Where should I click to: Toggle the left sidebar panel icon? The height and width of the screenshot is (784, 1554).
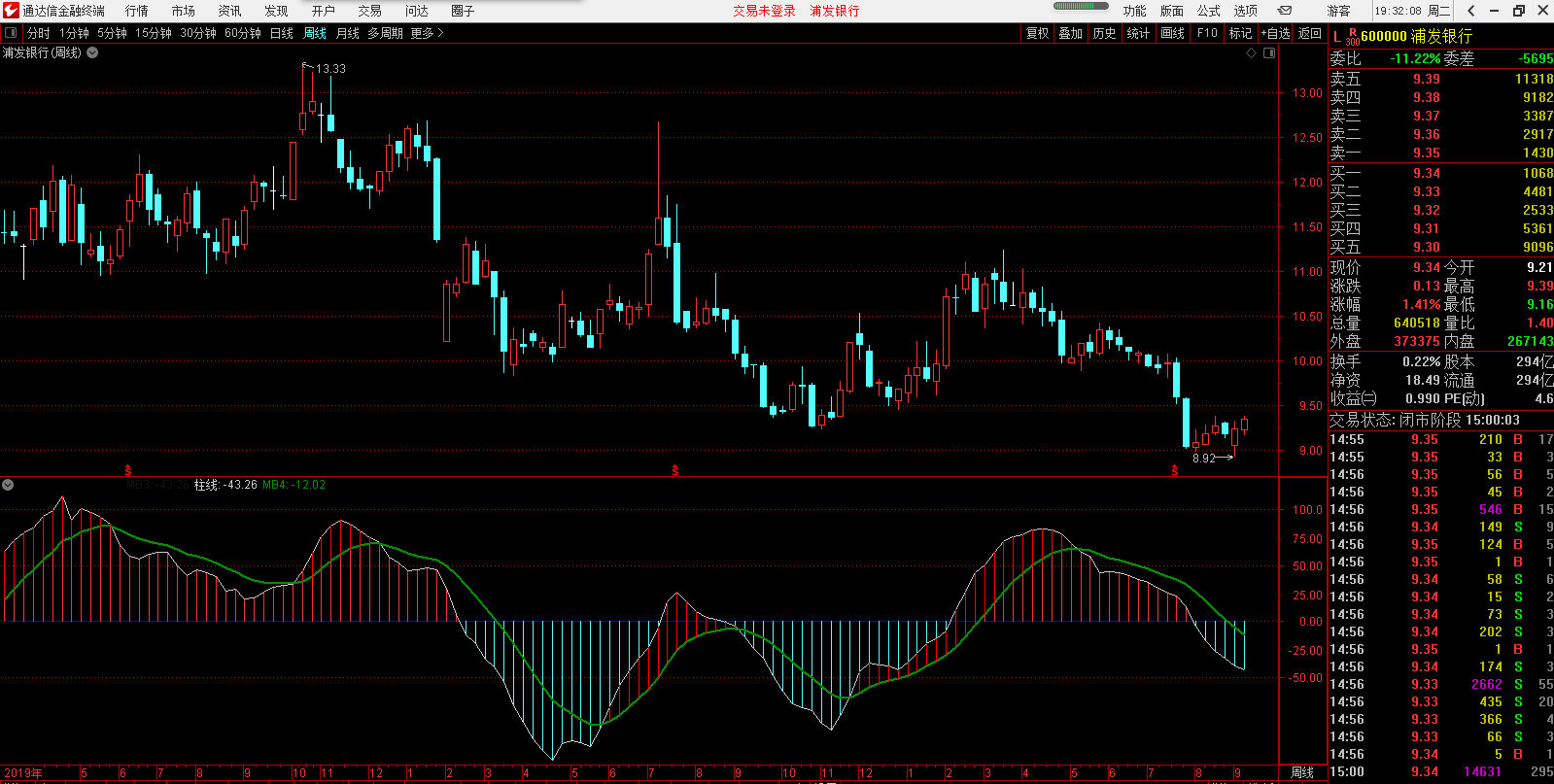pyautogui.click(x=11, y=33)
